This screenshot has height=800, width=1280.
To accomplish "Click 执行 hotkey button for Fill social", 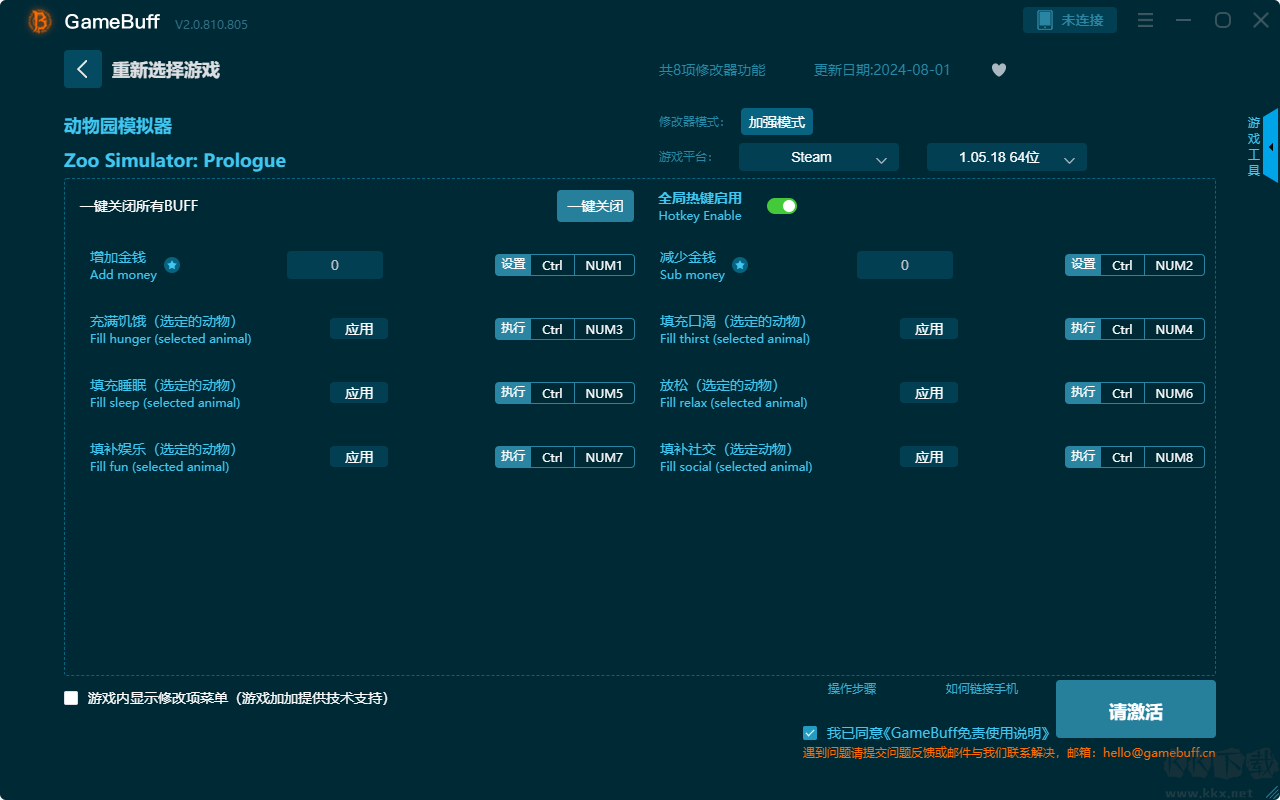I will click(x=1083, y=457).
